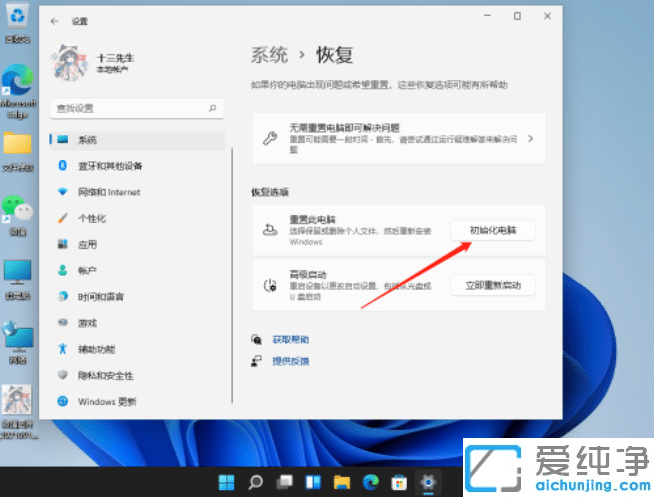Click the privacy shield icon
Viewport: 654px width, 497px height.
[63, 375]
